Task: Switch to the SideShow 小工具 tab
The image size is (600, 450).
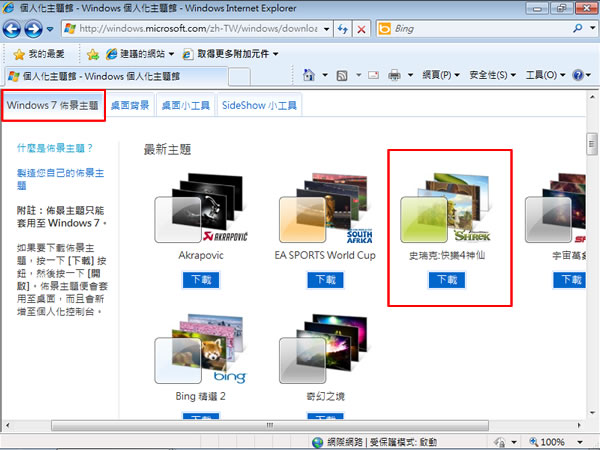Action: pyautogui.click(x=259, y=106)
